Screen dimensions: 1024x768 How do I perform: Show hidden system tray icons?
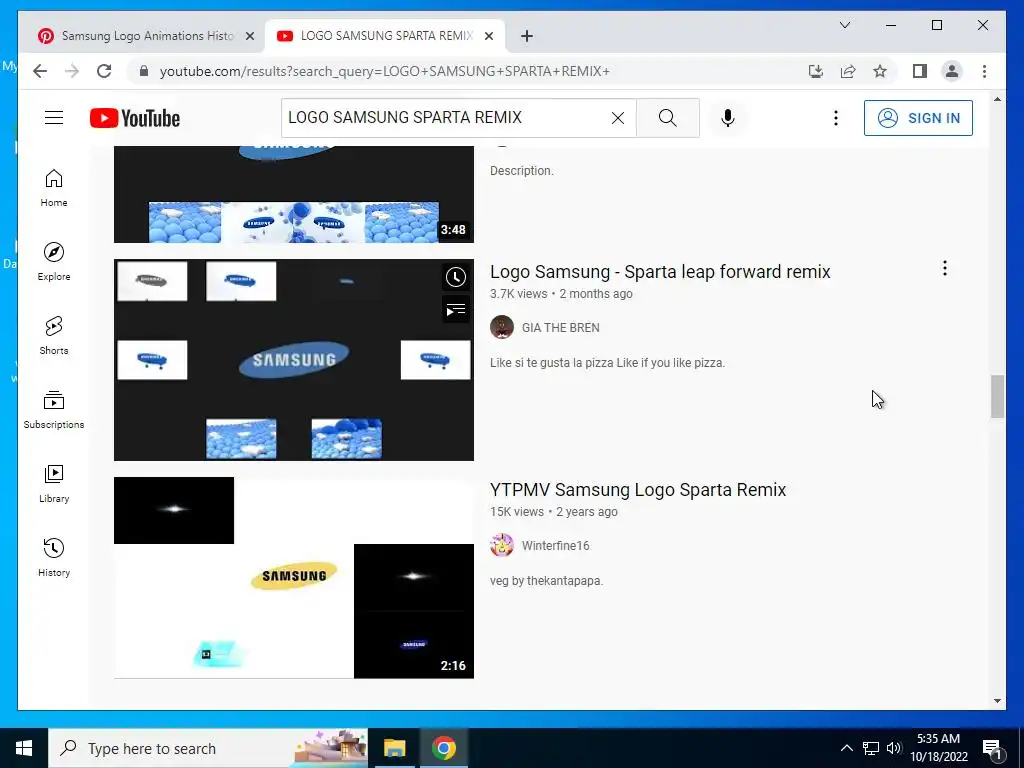pos(846,748)
